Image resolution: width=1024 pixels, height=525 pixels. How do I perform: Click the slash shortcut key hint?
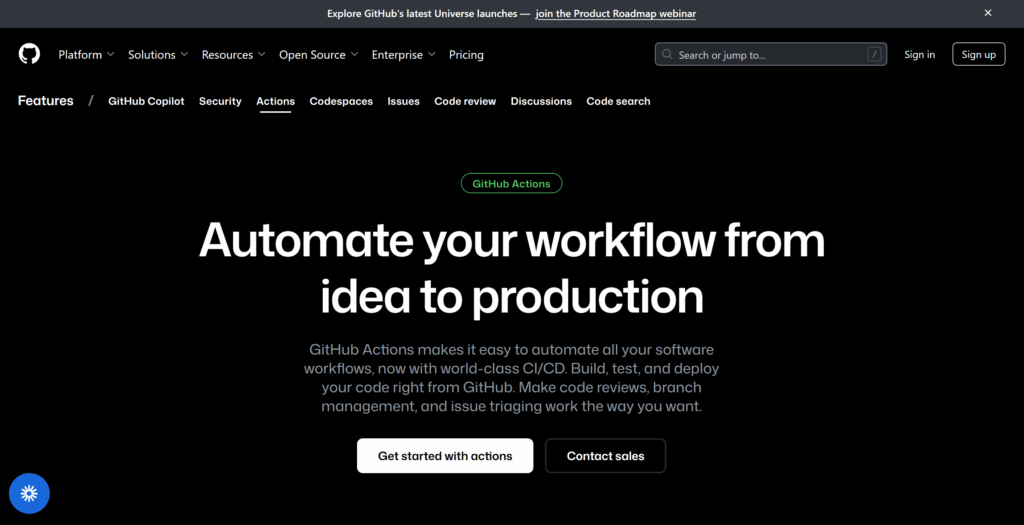pos(874,54)
